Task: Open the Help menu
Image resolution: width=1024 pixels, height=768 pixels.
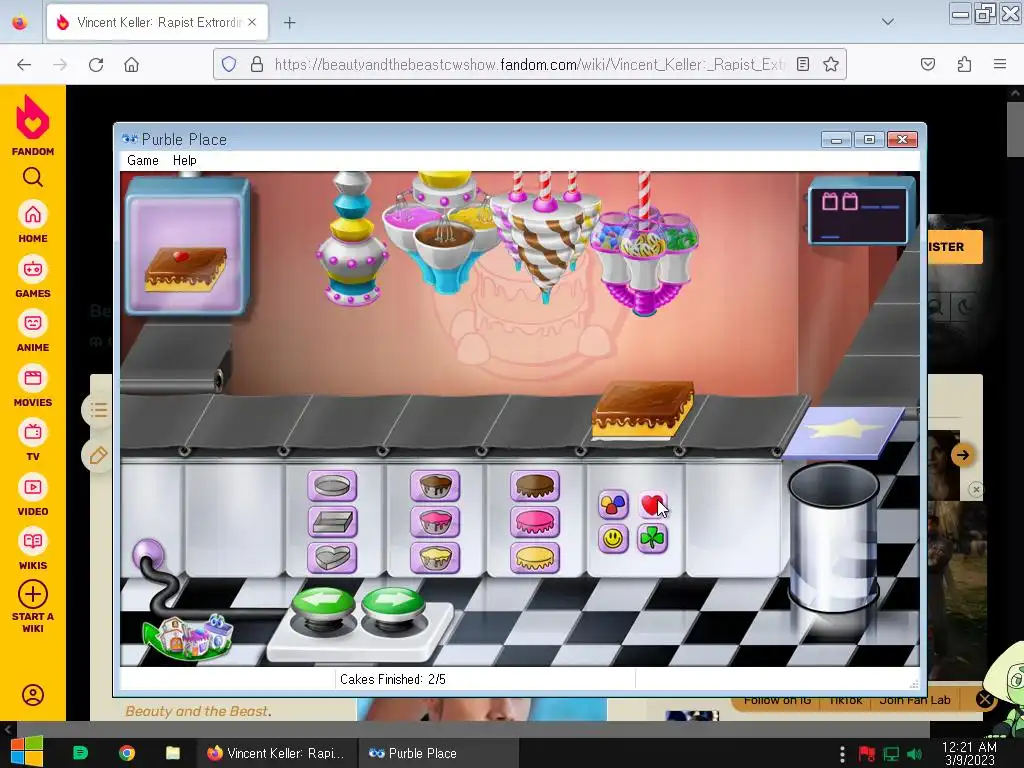Action: (185, 160)
